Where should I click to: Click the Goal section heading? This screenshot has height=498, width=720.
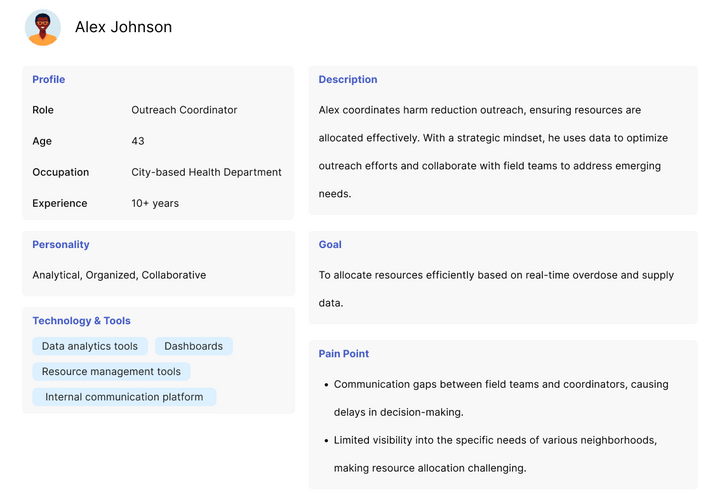click(x=330, y=245)
